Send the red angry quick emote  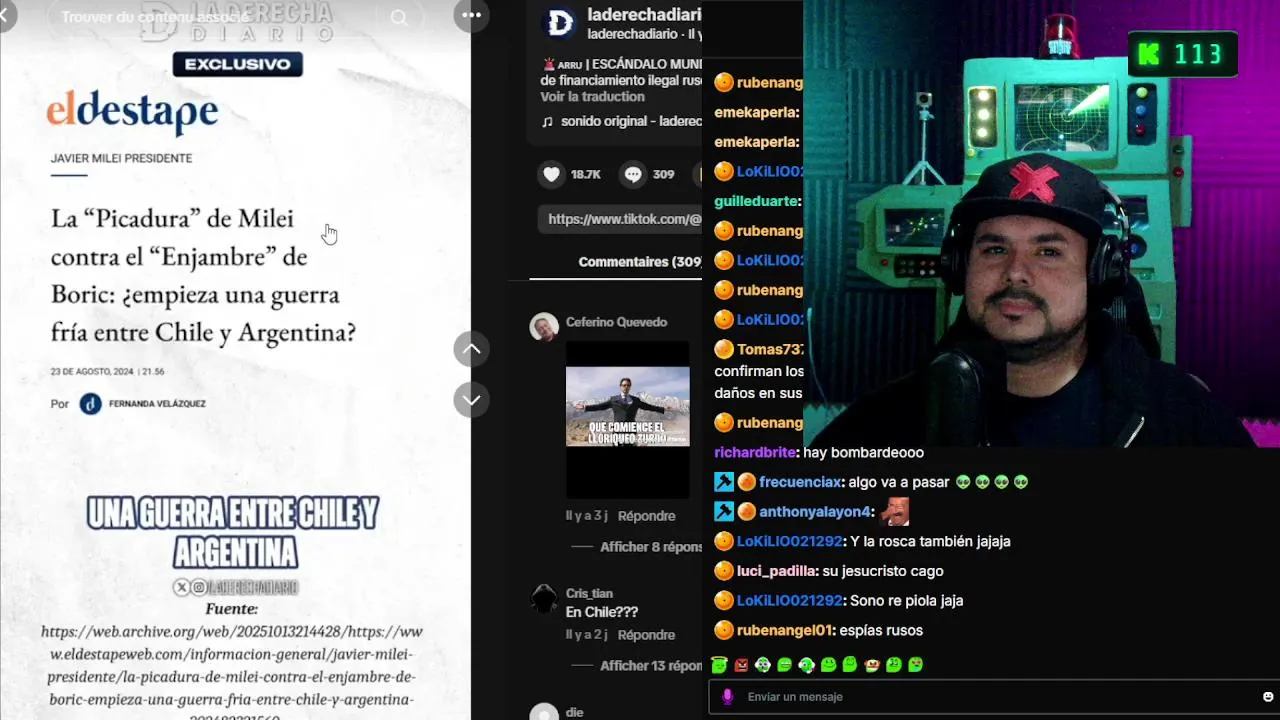741,665
